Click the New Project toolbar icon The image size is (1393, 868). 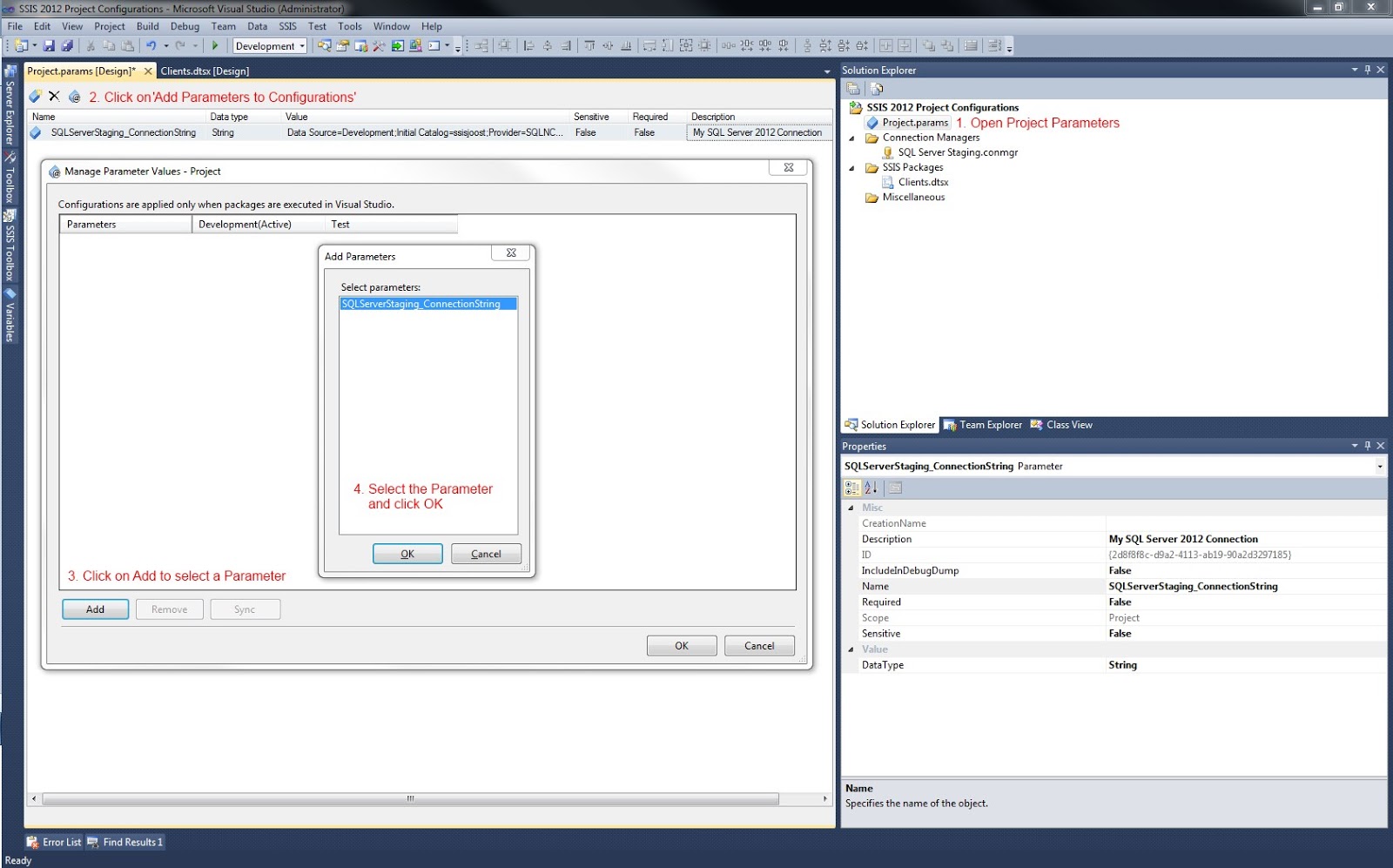[x=20, y=46]
